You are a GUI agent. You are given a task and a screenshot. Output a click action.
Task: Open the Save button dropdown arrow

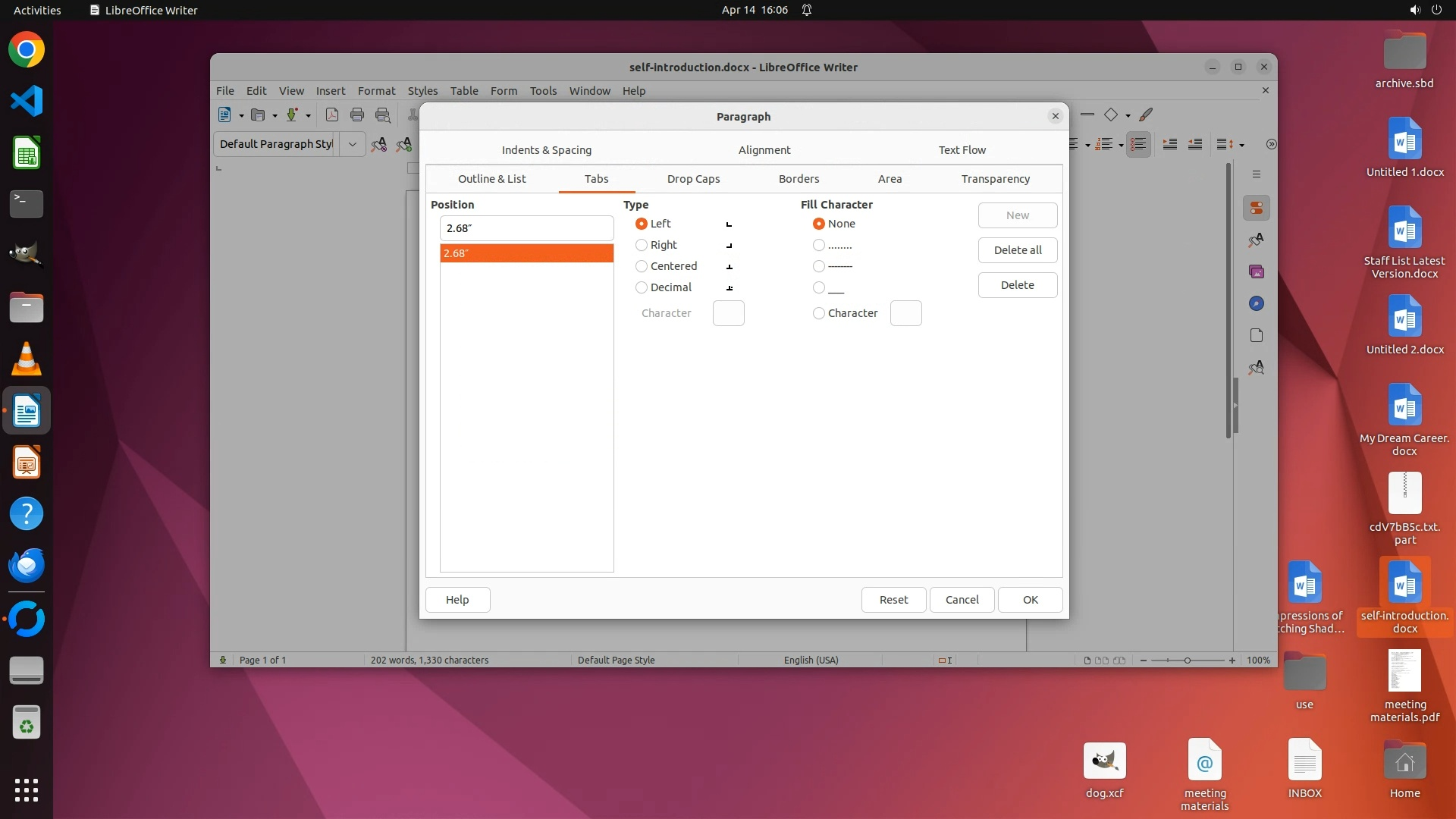pos(308,115)
